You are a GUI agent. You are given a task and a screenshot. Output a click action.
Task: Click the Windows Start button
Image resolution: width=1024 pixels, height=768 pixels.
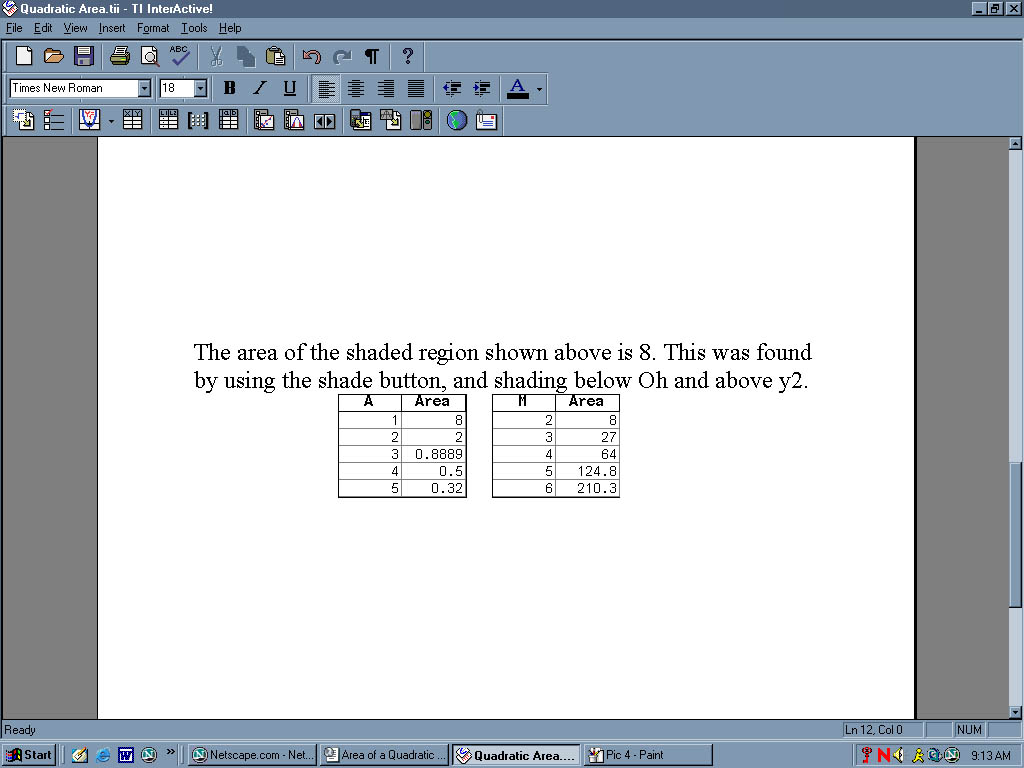[30, 755]
